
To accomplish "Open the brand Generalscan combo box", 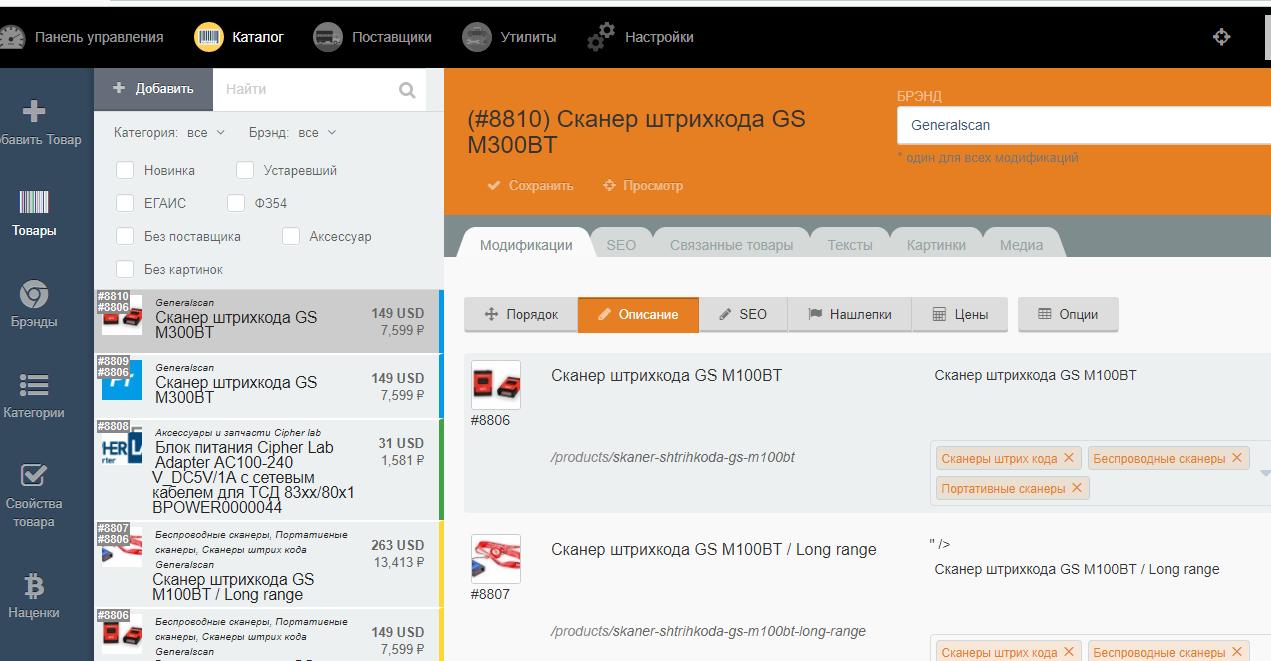I will (1084, 125).
